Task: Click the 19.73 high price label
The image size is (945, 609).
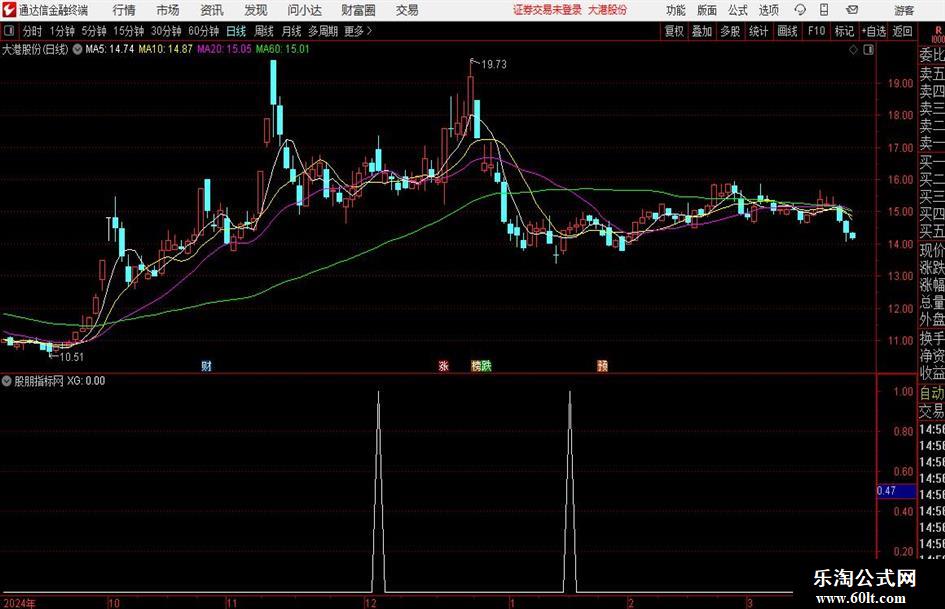Action: tap(494, 65)
